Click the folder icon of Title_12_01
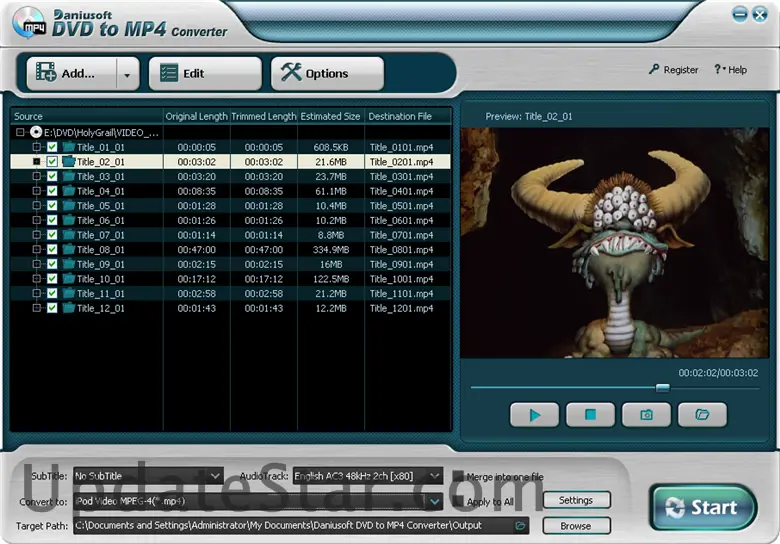This screenshot has height=544, width=780. click(69, 308)
